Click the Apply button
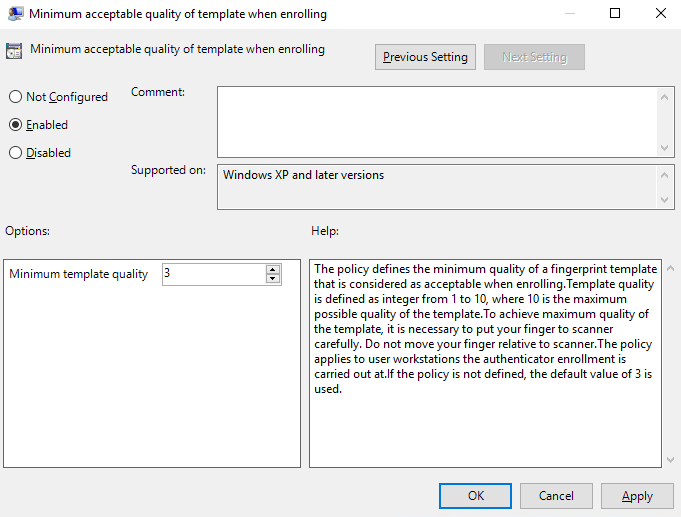 pyautogui.click(x=636, y=496)
